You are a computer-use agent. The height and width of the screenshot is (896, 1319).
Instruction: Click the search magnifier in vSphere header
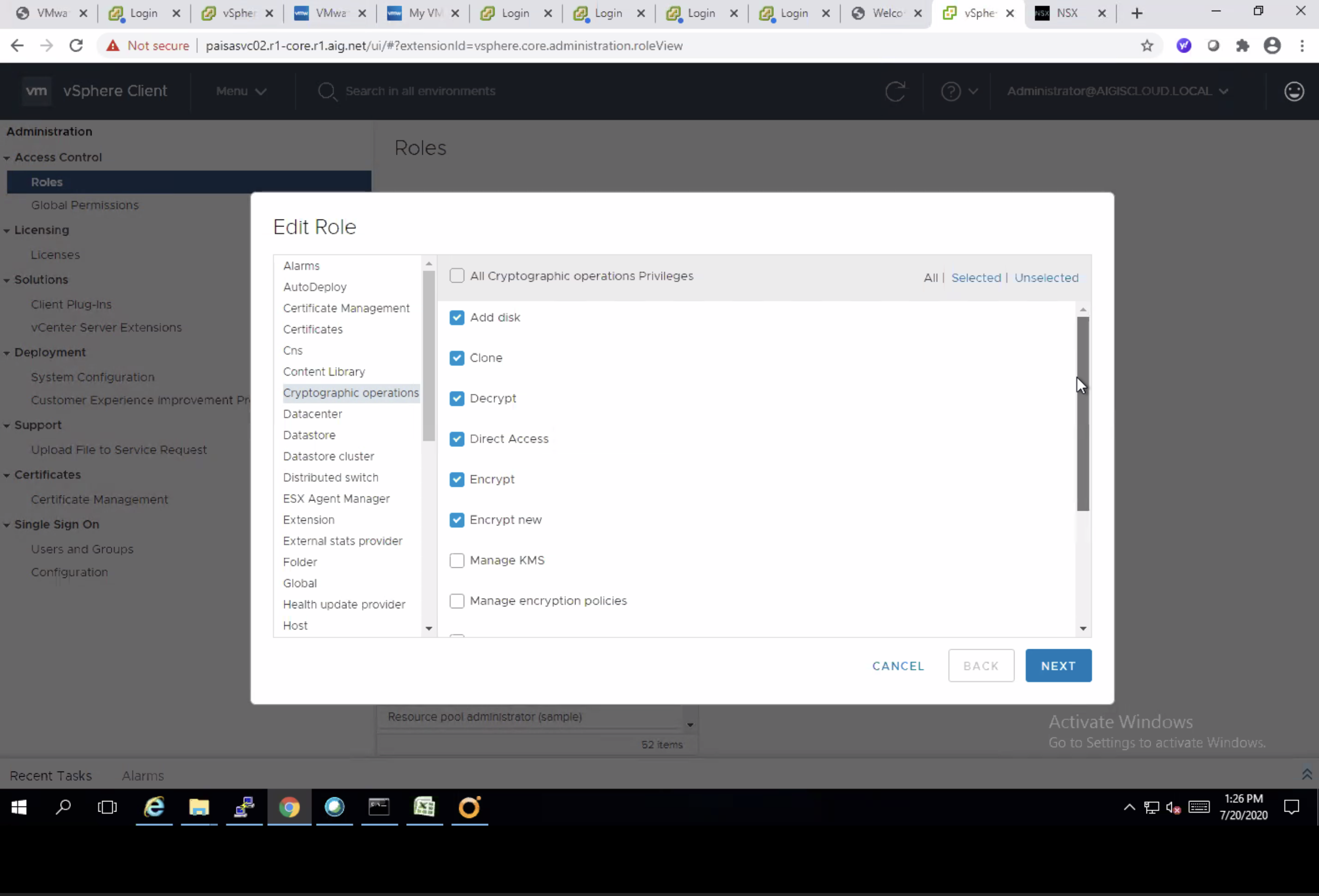(x=327, y=91)
